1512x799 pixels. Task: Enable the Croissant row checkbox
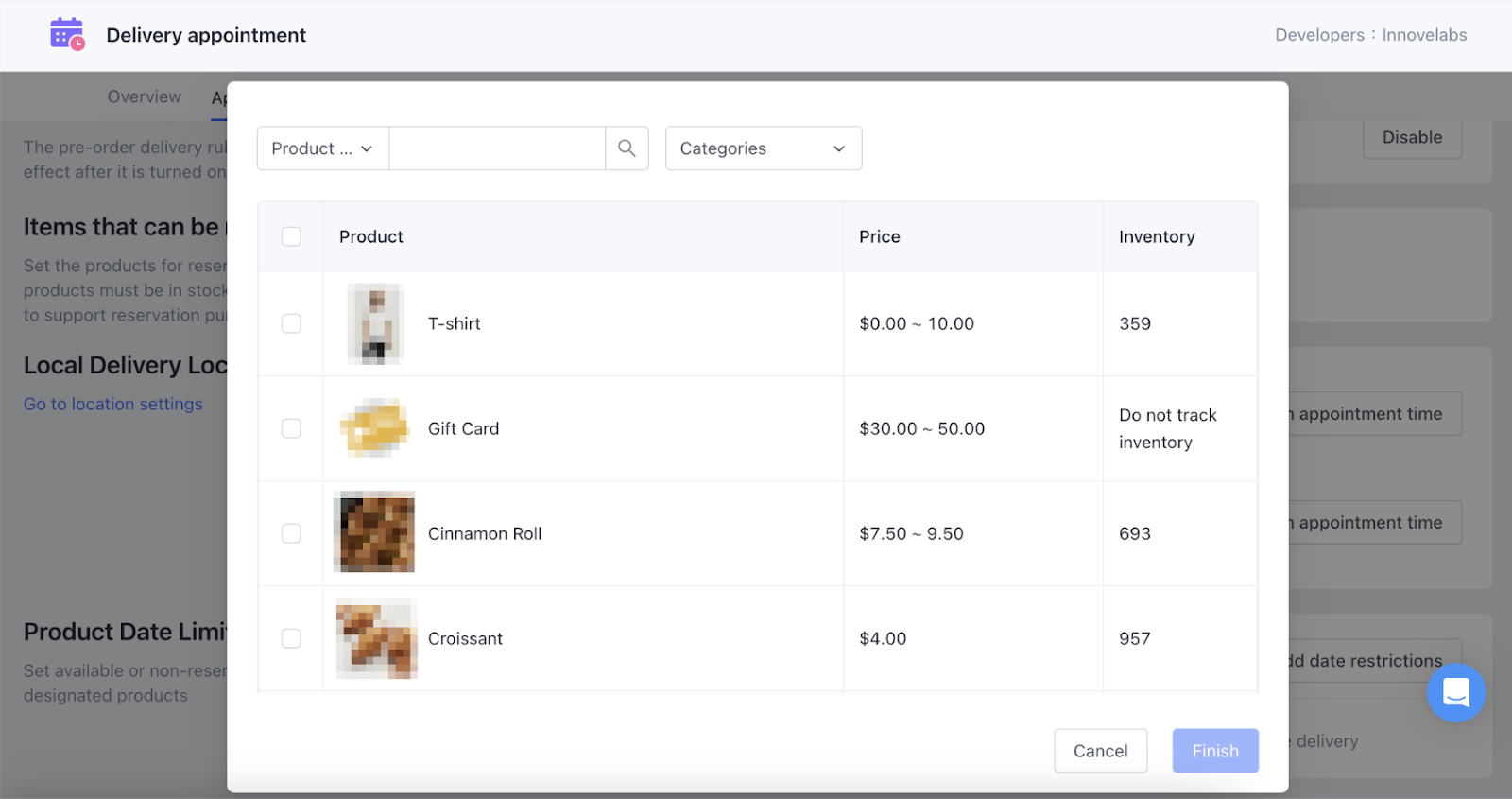(x=291, y=638)
